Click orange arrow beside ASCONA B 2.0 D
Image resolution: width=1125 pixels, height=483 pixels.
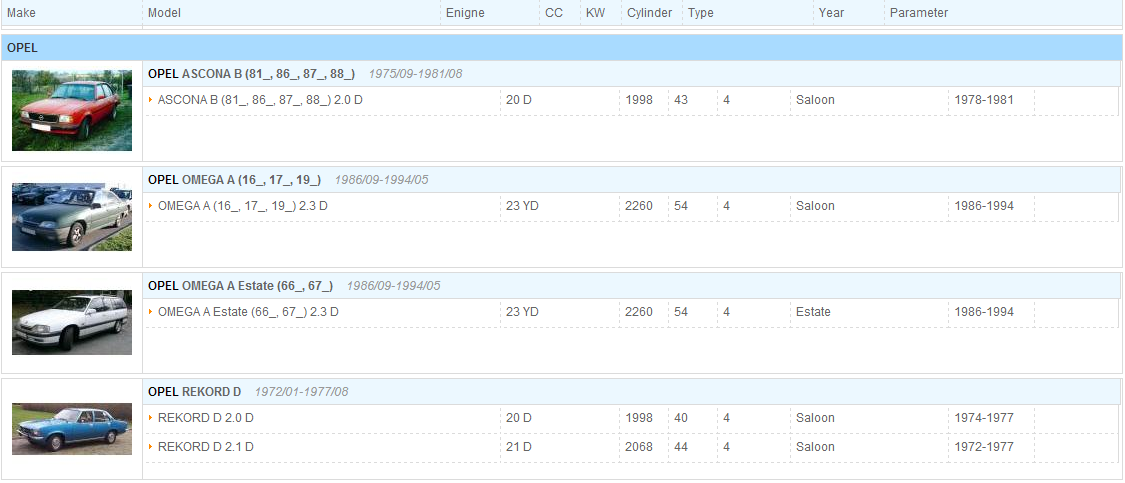coord(151,100)
